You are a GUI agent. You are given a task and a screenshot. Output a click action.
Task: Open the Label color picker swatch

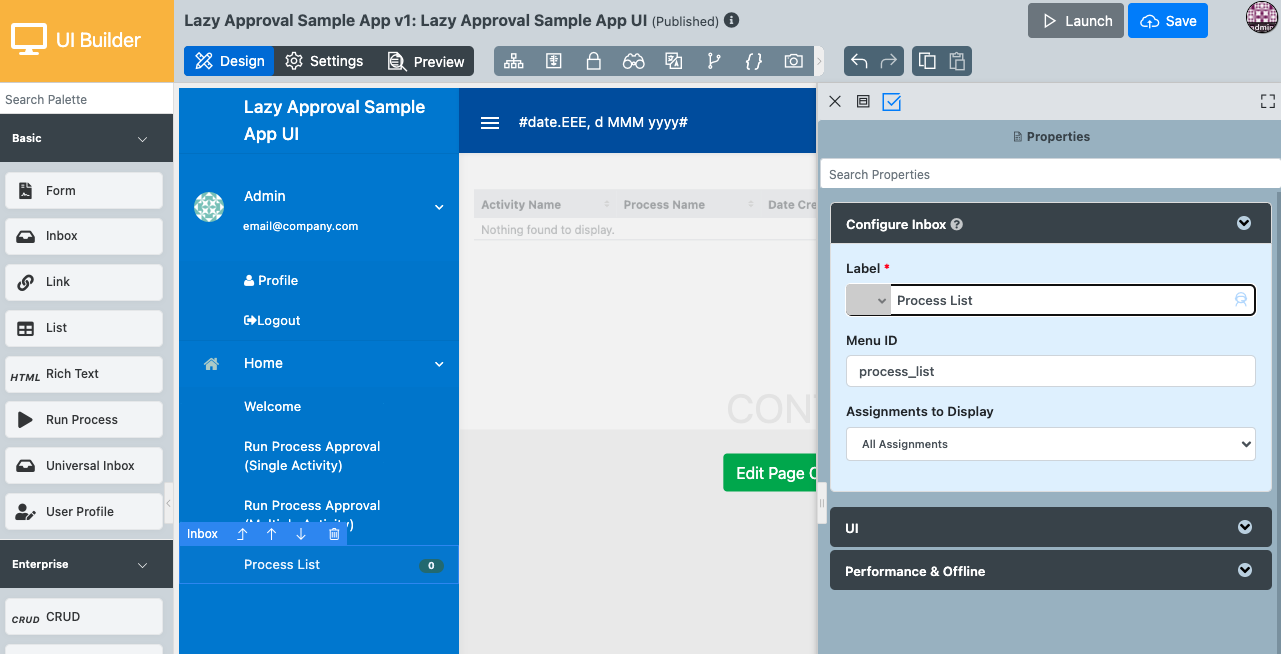[868, 300]
